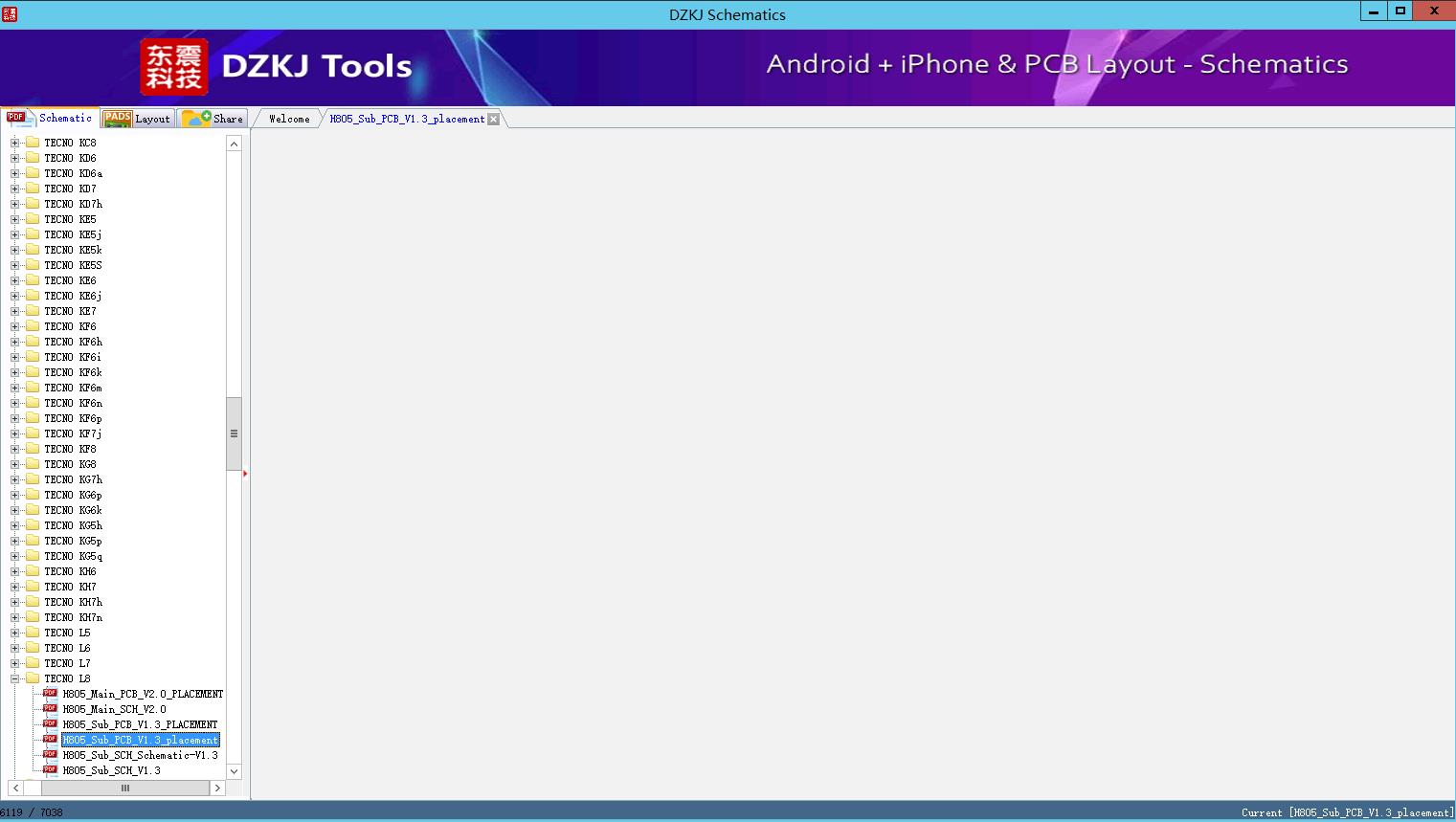The image size is (1456, 822).
Task: Select the TECNO L6 tree row
Action: point(67,648)
